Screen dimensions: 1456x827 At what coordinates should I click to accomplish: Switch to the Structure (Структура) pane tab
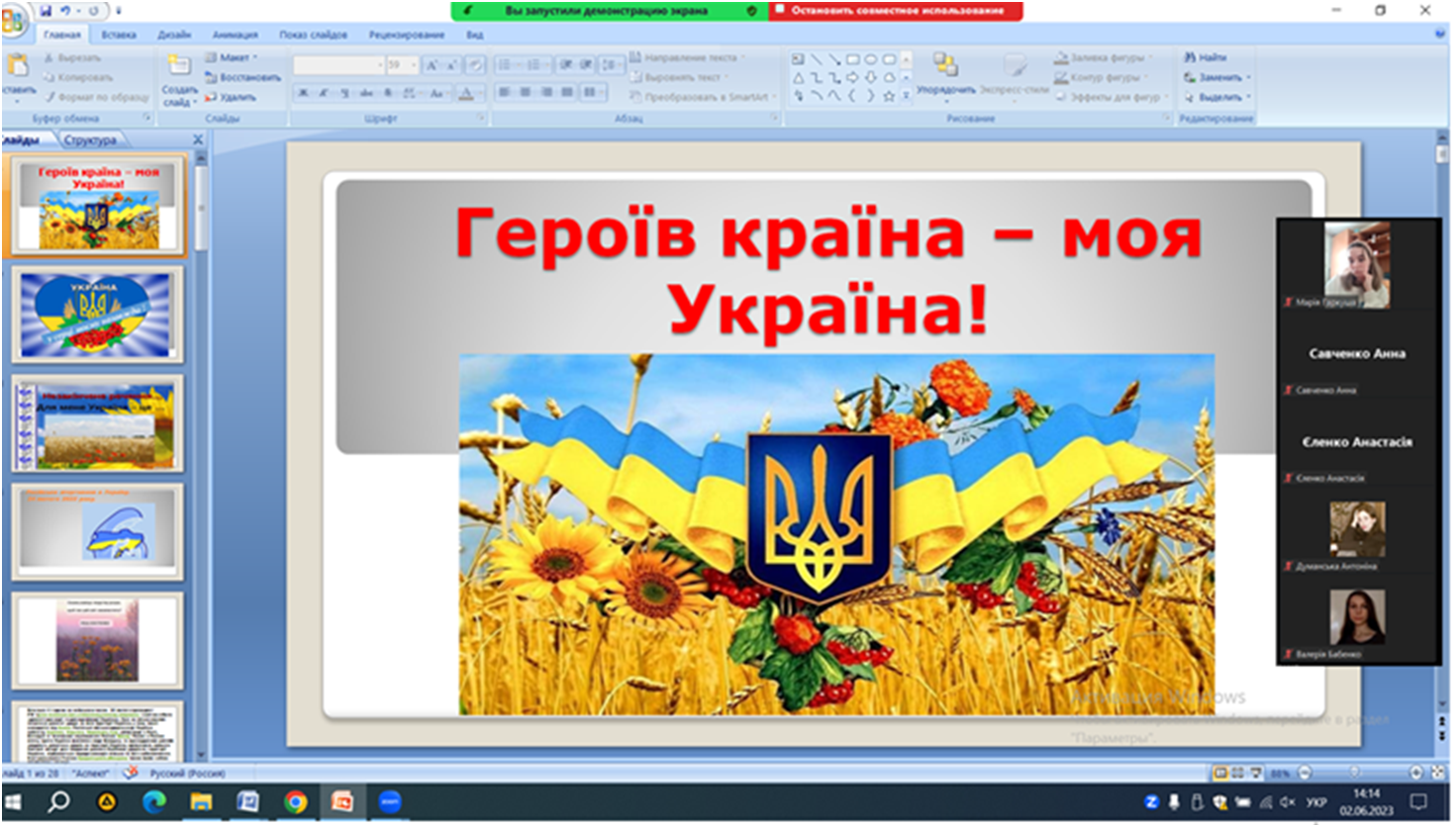coord(90,139)
